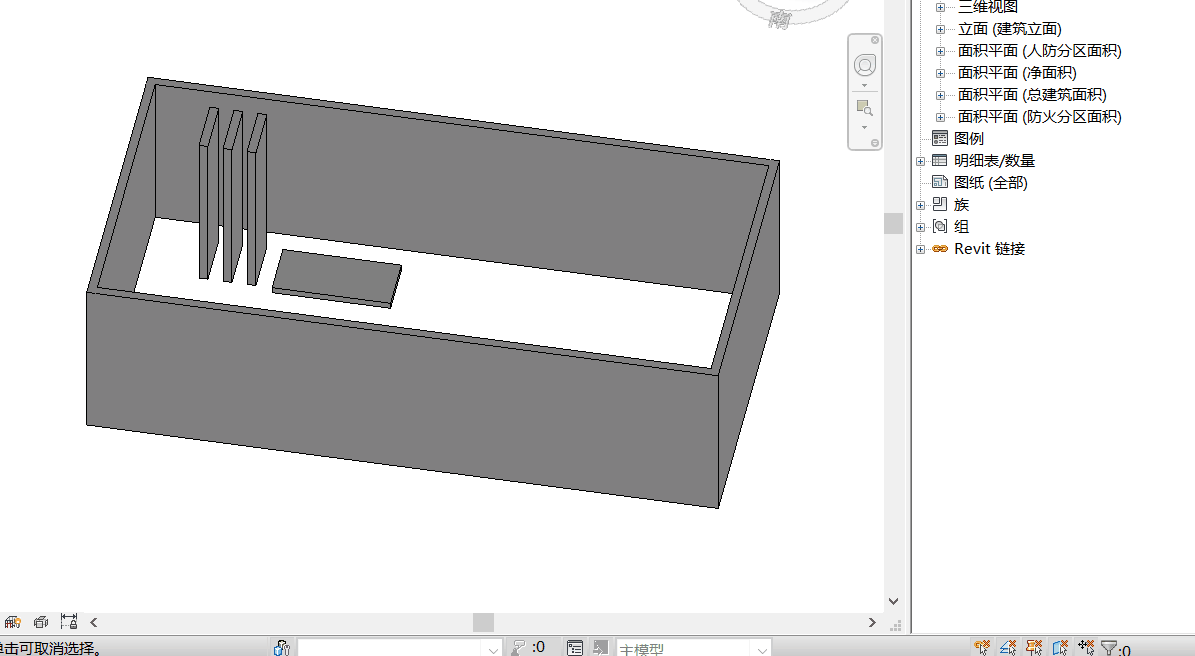
Task: Click the second view control bar icon
Action: click(x=41, y=622)
